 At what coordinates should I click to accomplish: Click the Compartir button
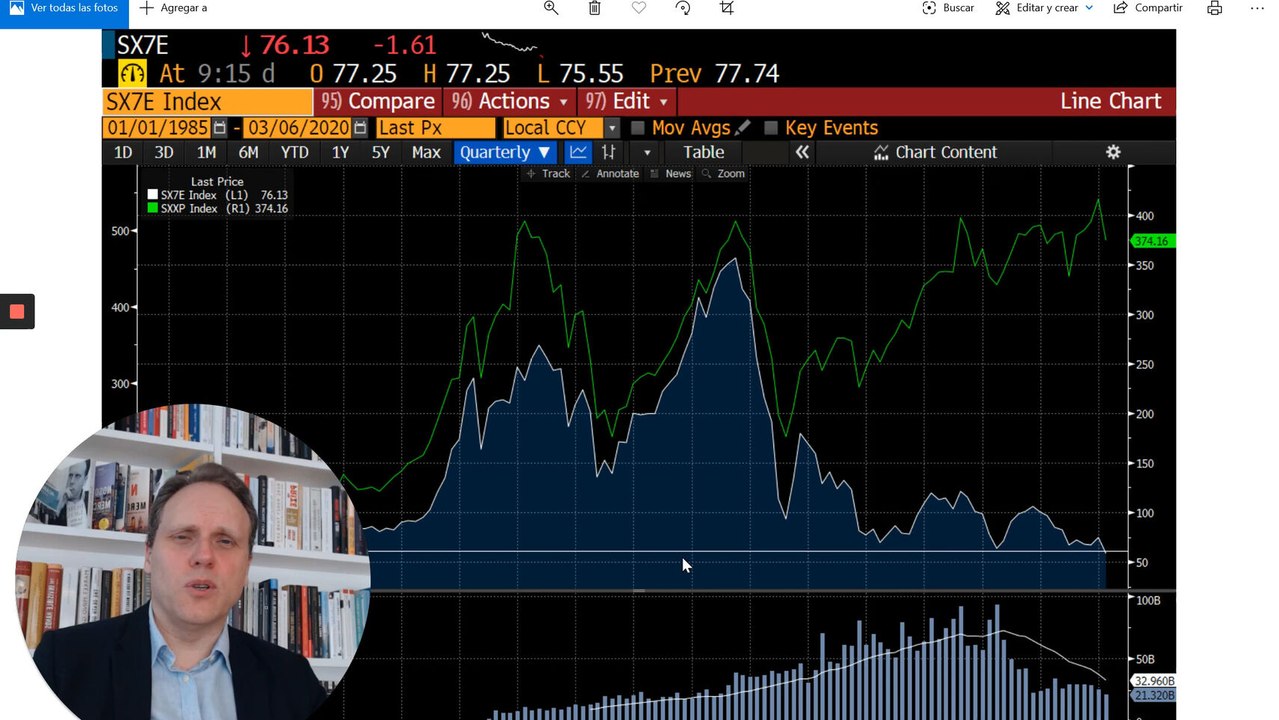coord(1148,8)
